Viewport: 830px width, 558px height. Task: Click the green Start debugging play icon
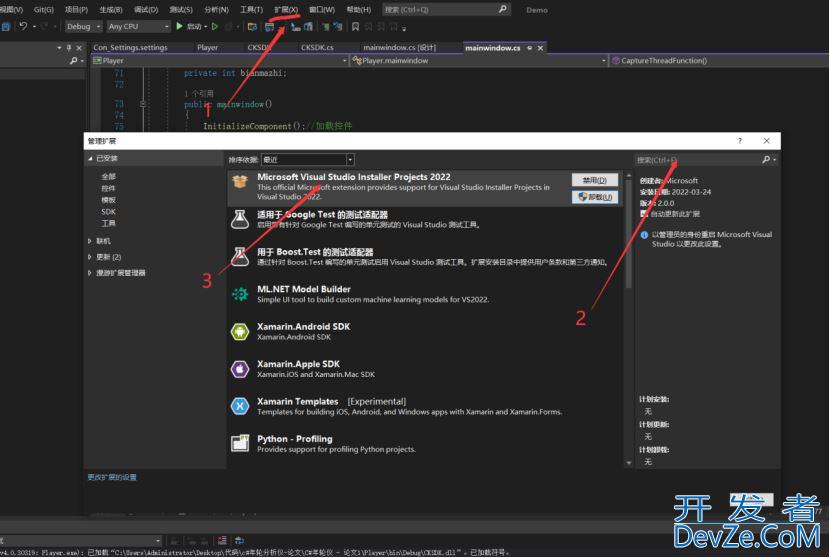click(179, 26)
